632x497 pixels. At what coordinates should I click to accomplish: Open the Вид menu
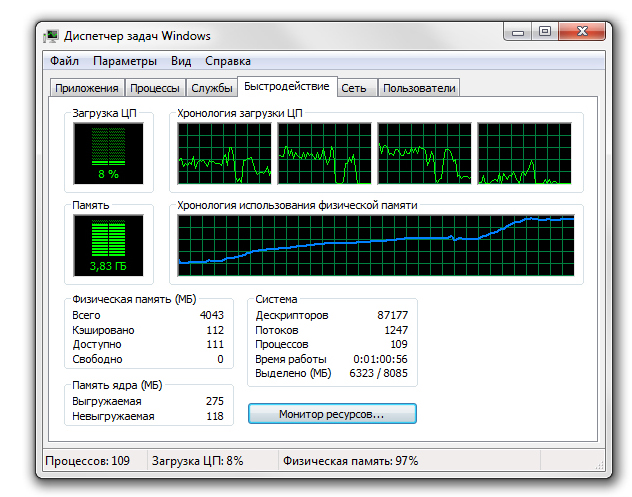coord(181,61)
